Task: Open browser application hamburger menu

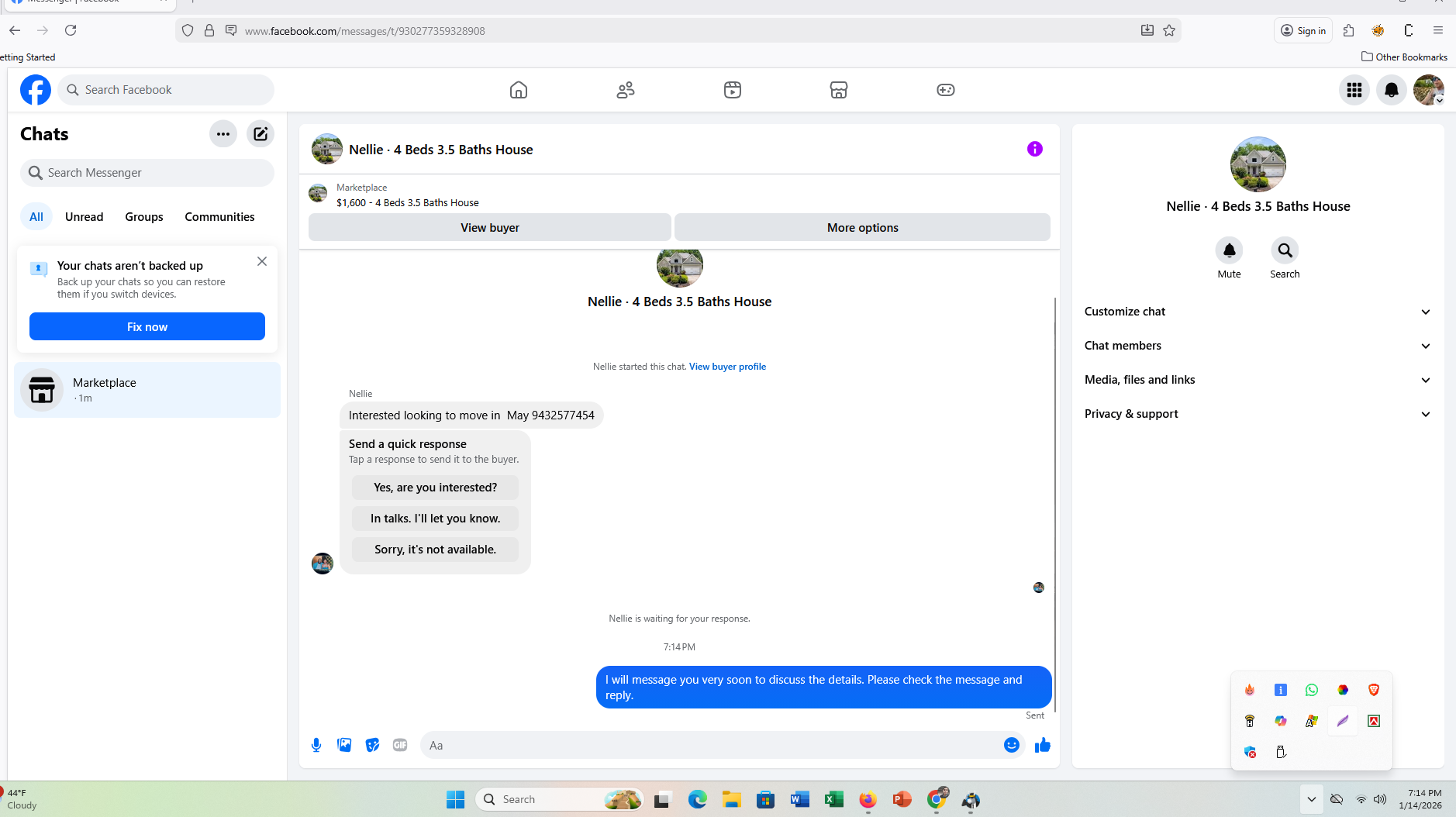Action: (x=1438, y=30)
